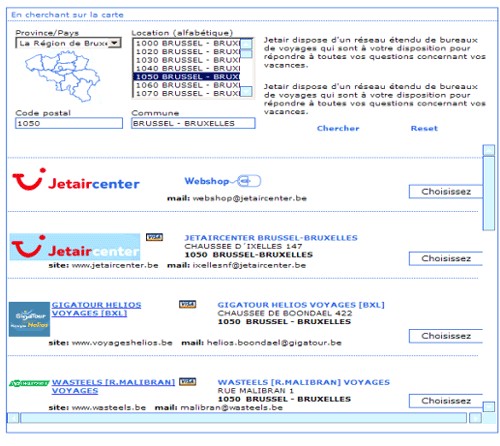Click helios.boondael@gigatour.be mail address
Screen dimensions: 500x446
(274, 343)
